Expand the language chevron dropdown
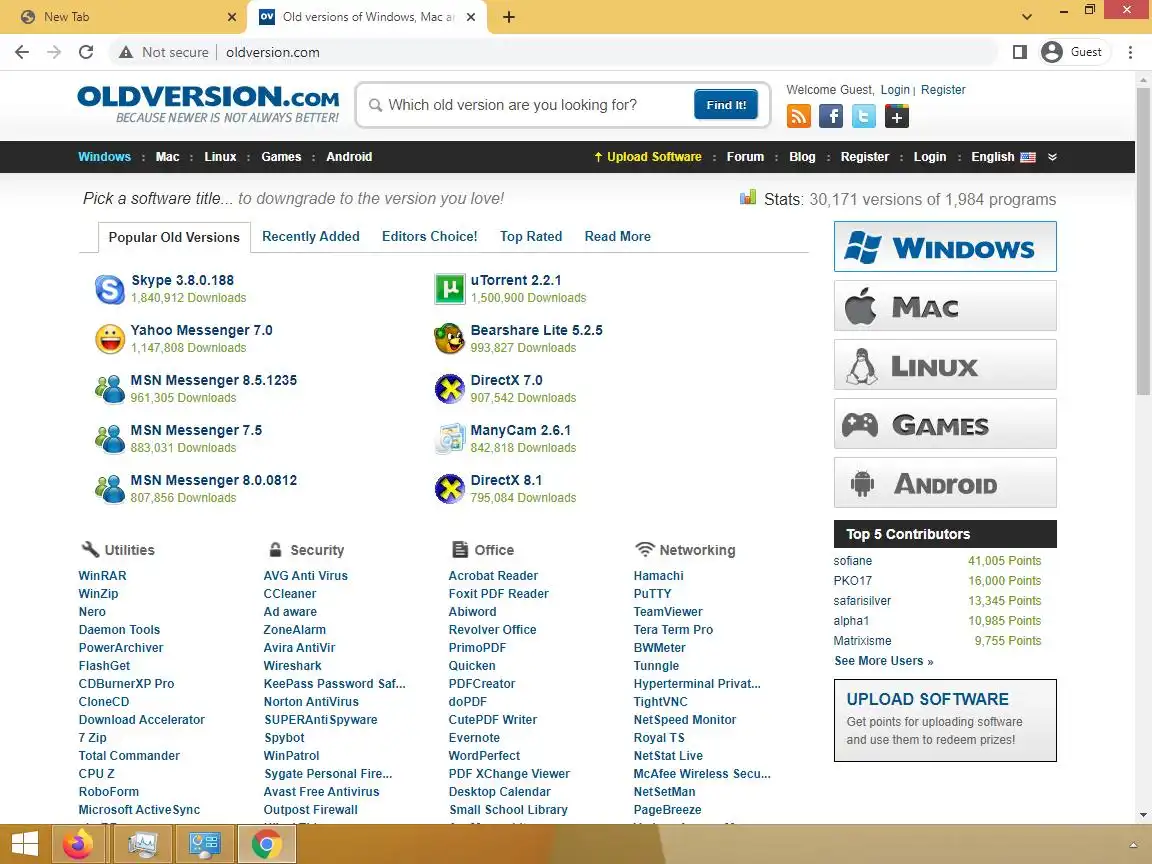1152x864 pixels. click(x=1052, y=156)
